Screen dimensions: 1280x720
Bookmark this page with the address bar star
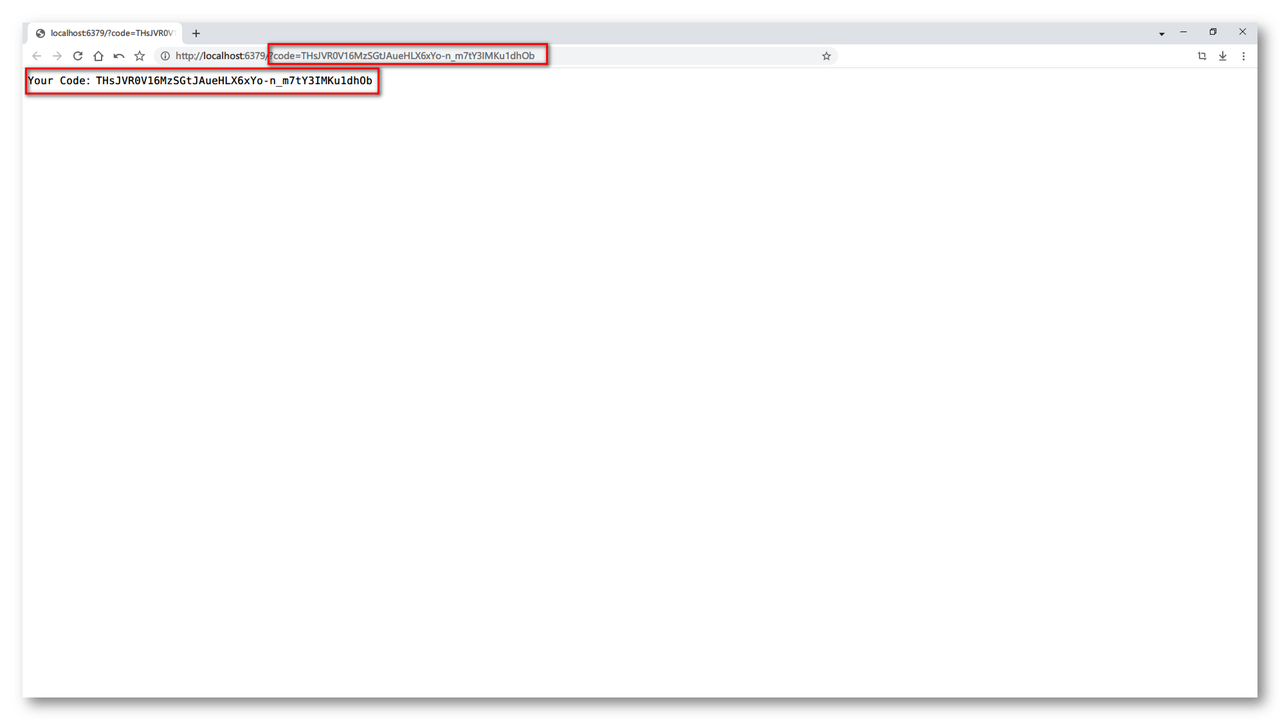(826, 56)
